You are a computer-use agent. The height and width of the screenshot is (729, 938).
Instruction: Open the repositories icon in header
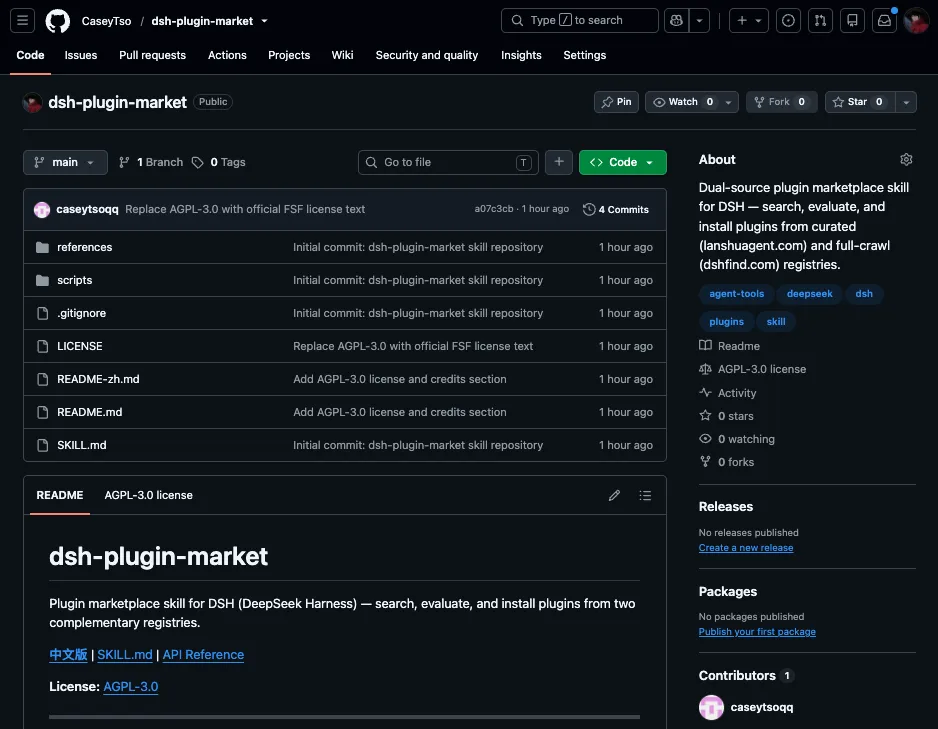(852, 20)
